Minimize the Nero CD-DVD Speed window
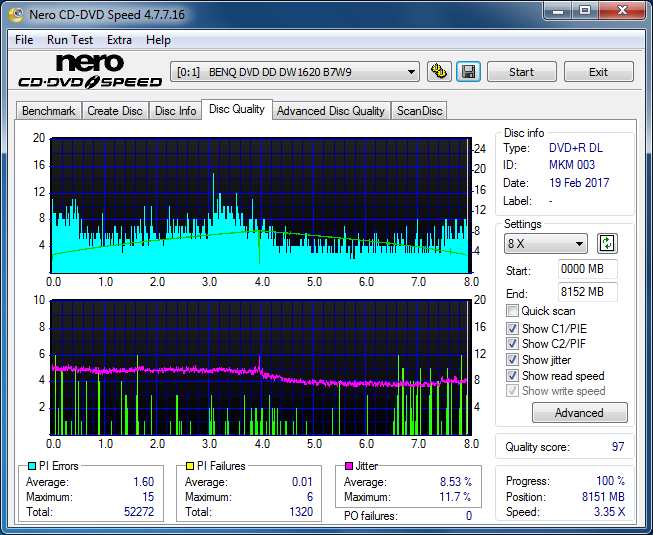Screen dimensions: 653x535 (558, 11)
